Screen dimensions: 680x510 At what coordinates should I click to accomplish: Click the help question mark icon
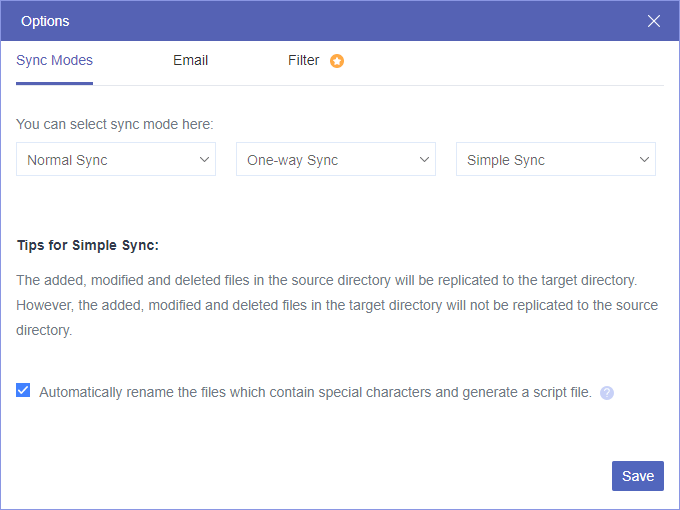coord(607,393)
